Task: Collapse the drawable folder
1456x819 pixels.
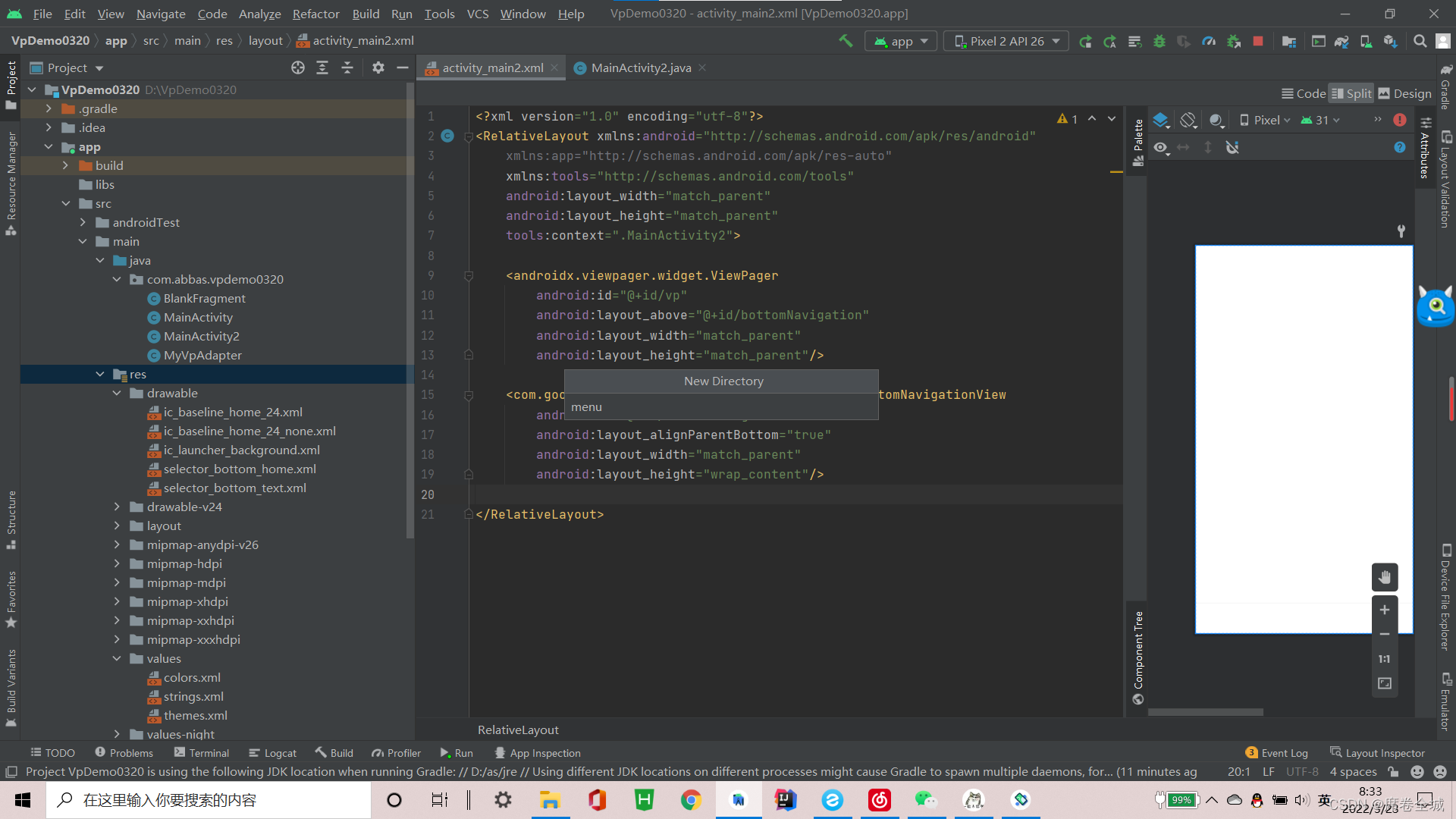Action: (x=117, y=394)
